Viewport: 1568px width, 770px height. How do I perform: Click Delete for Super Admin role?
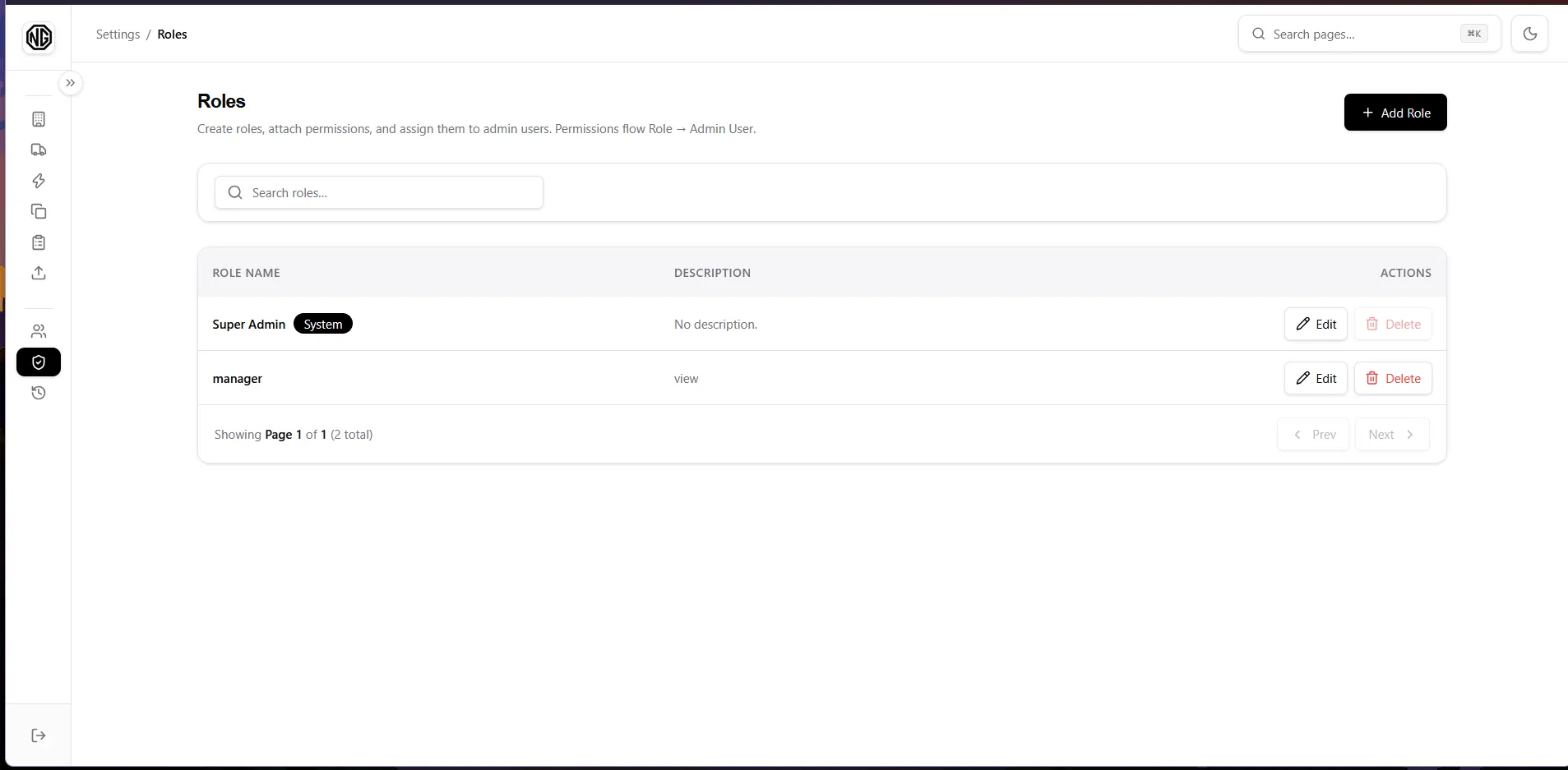click(1393, 324)
